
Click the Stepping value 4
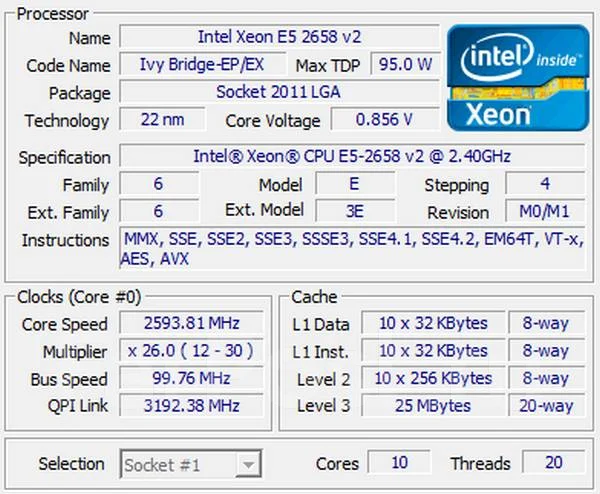(x=545, y=184)
